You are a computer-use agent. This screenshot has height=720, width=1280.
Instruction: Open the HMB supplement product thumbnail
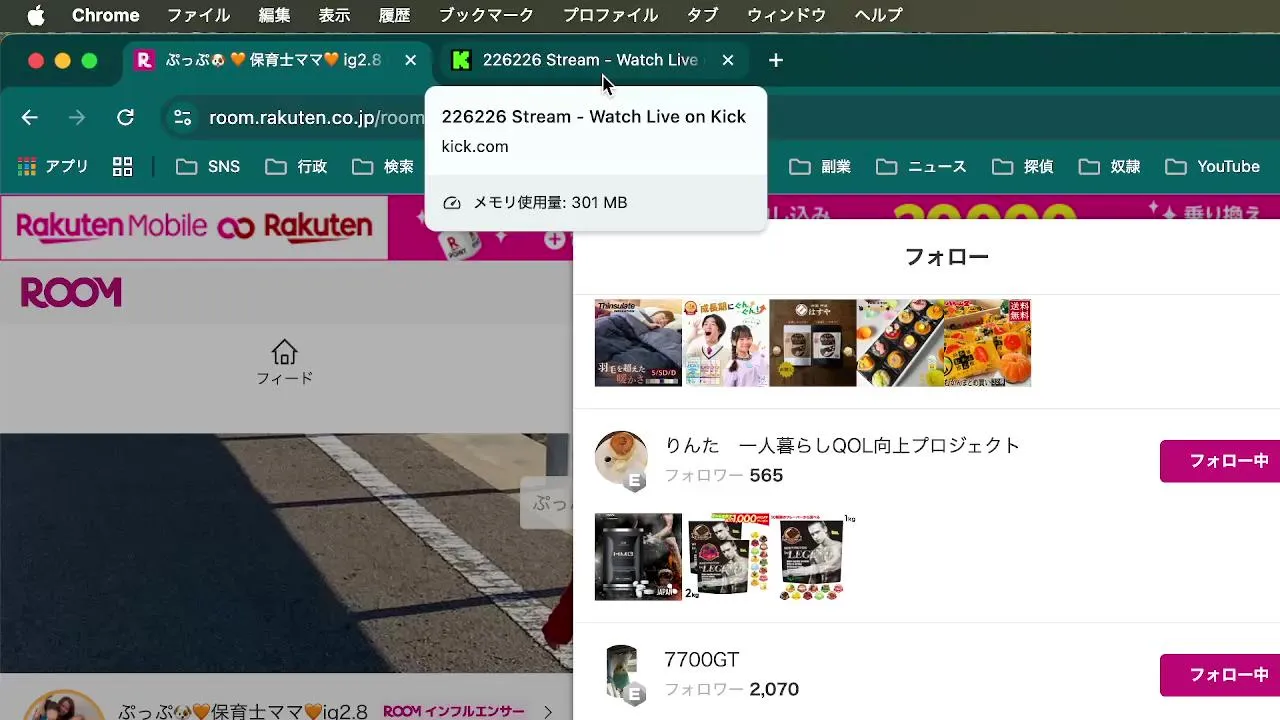[638, 557]
